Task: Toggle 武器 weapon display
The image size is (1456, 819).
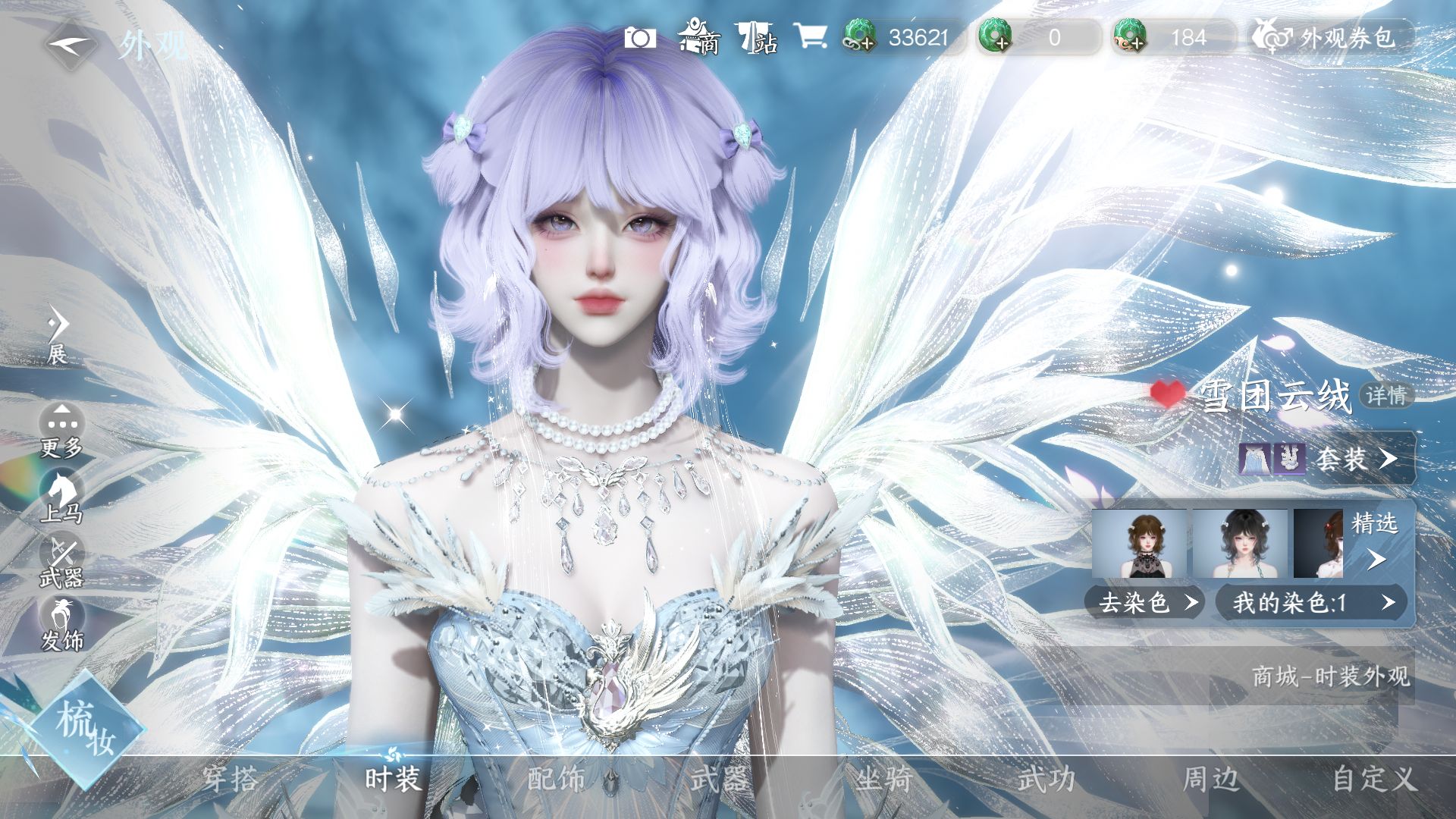Action: (x=61, y=562)
